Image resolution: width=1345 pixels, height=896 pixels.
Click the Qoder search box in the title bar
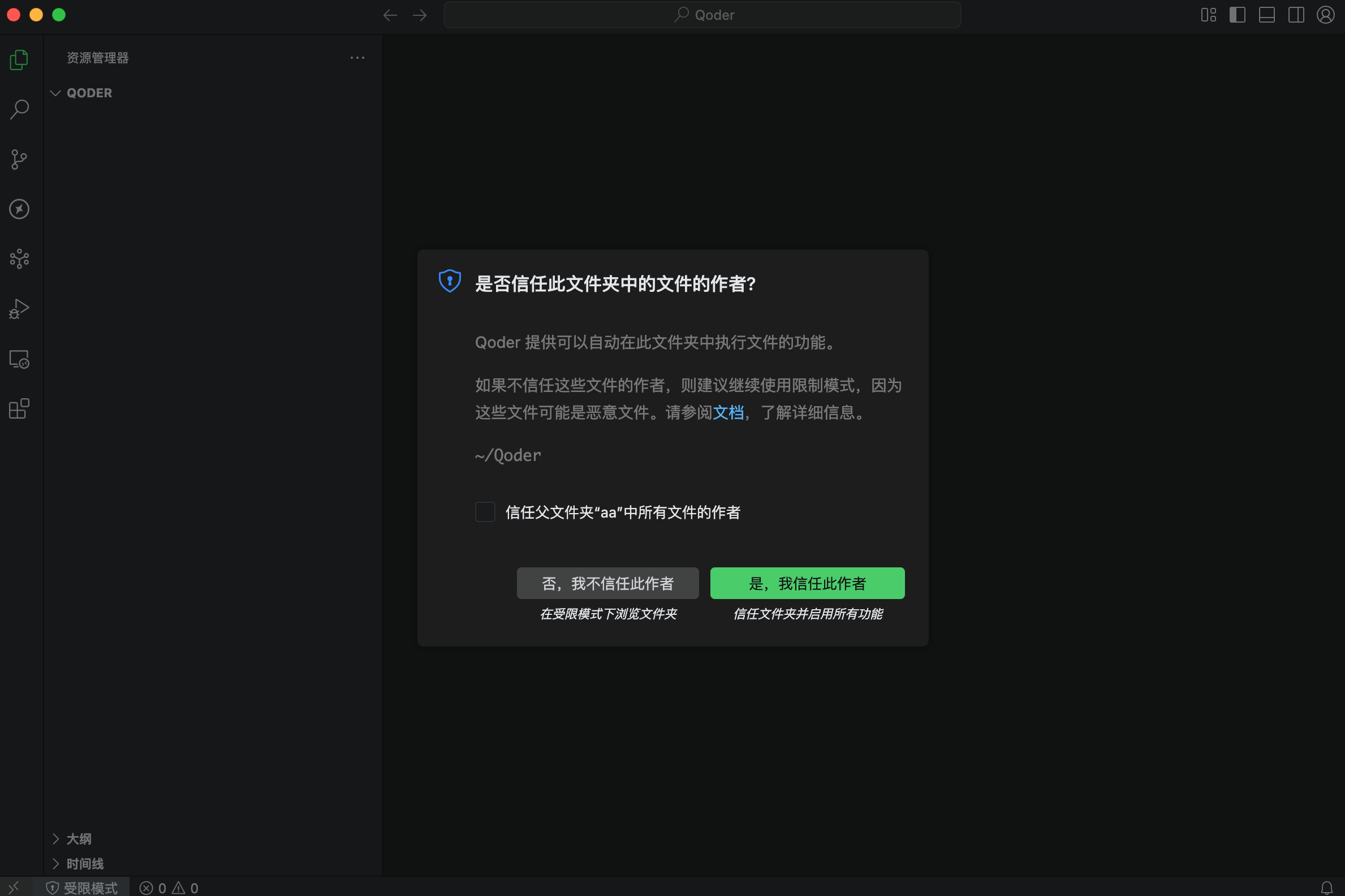point(702,15)
